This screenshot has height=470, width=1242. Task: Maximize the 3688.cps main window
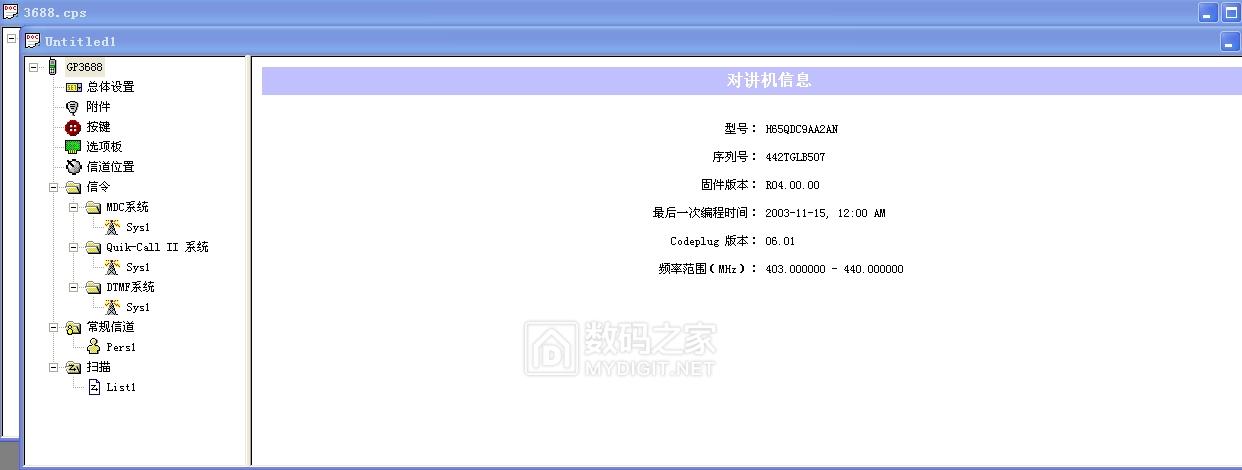(x=1232, y=13)
